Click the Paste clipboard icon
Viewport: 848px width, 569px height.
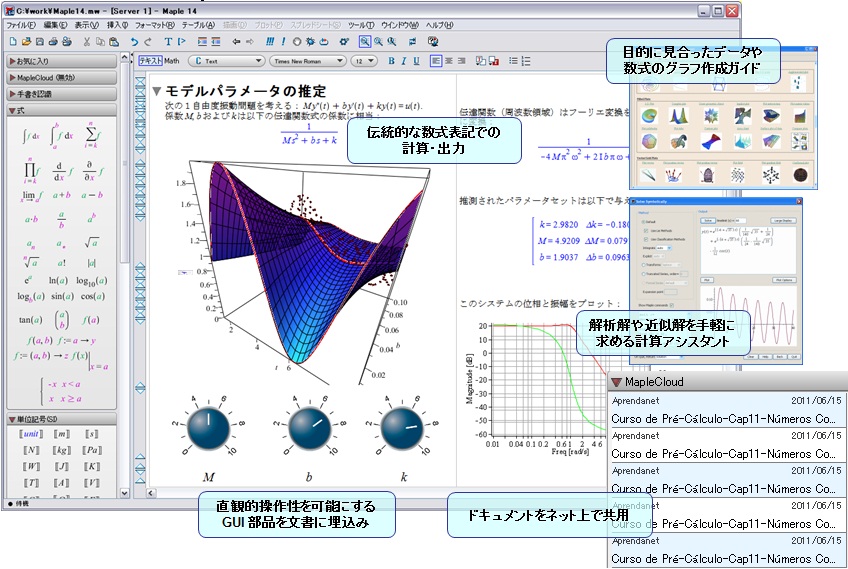(x=114, y=42)
